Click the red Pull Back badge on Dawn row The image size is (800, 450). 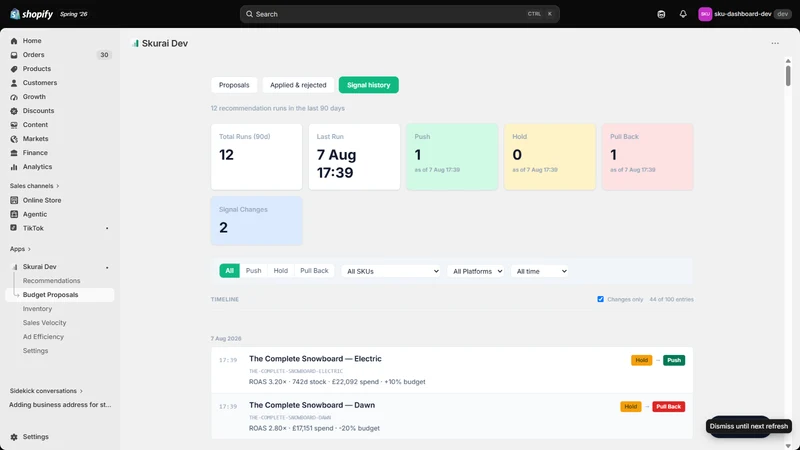click(x=668, y=407)
